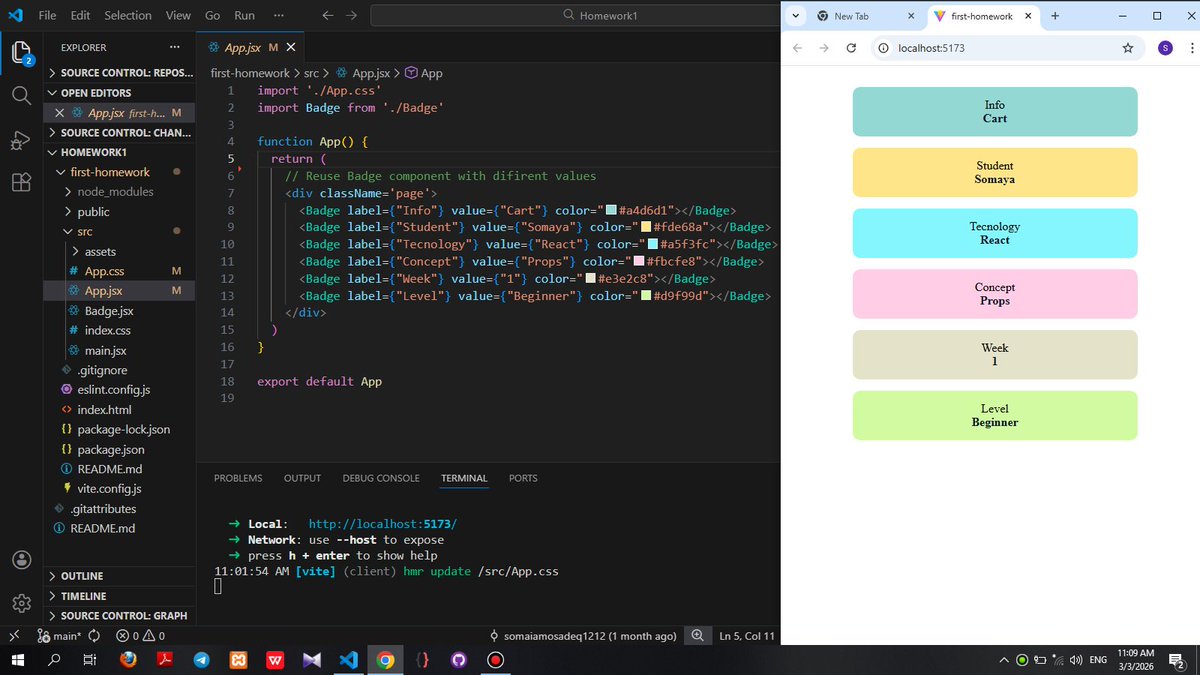Open the Manage gear icon
This screenshot has width=1200, height=675.
[21, 603]
